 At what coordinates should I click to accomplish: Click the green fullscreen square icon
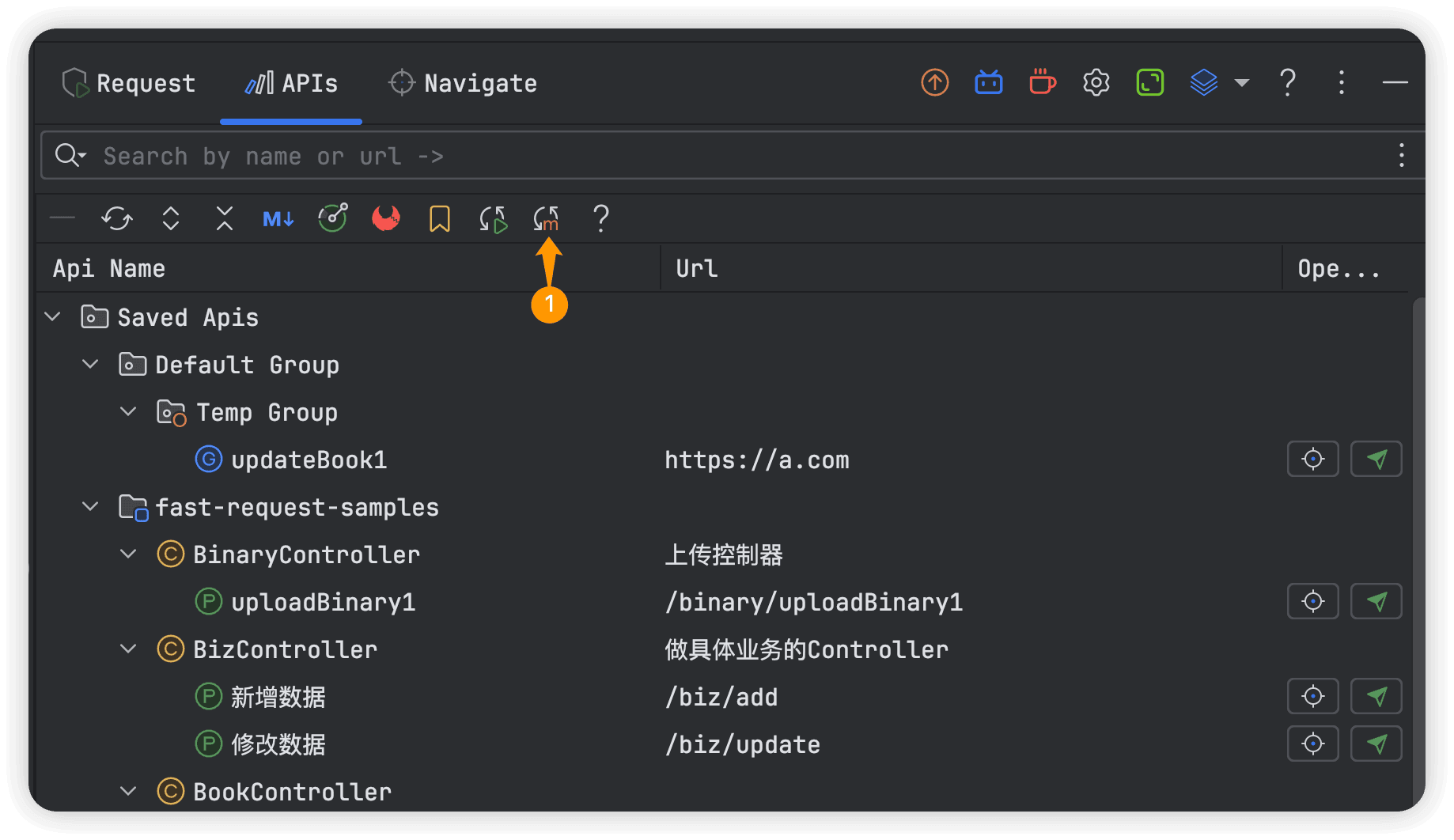pos(1150,82)
